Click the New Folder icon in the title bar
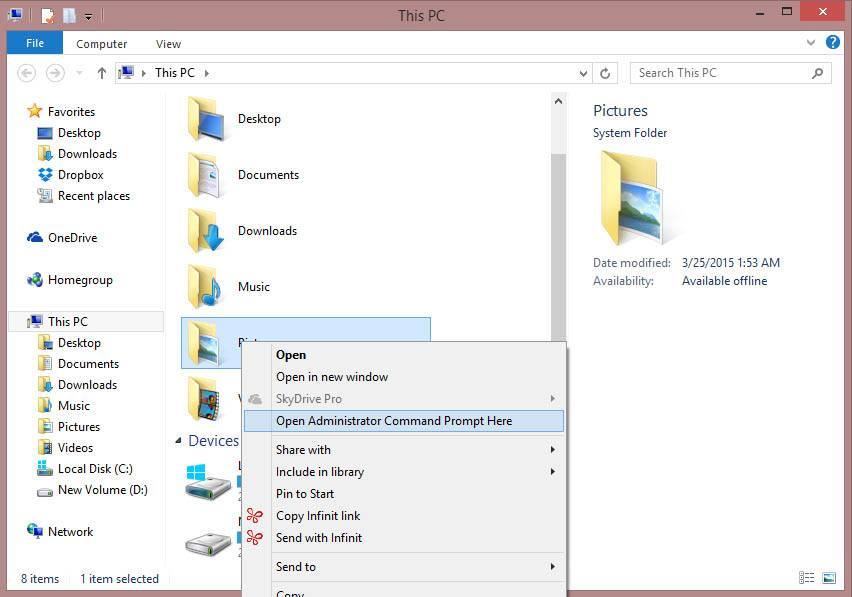852x597 pixels. pyautogui.click(x=68, y=15)
